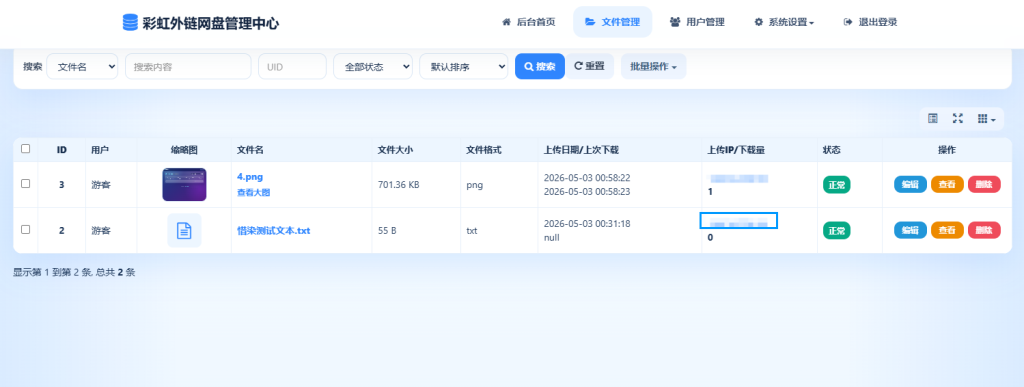Open the 惜染测试文本.txt file link
1024x387 pixels.
(274, 230)
